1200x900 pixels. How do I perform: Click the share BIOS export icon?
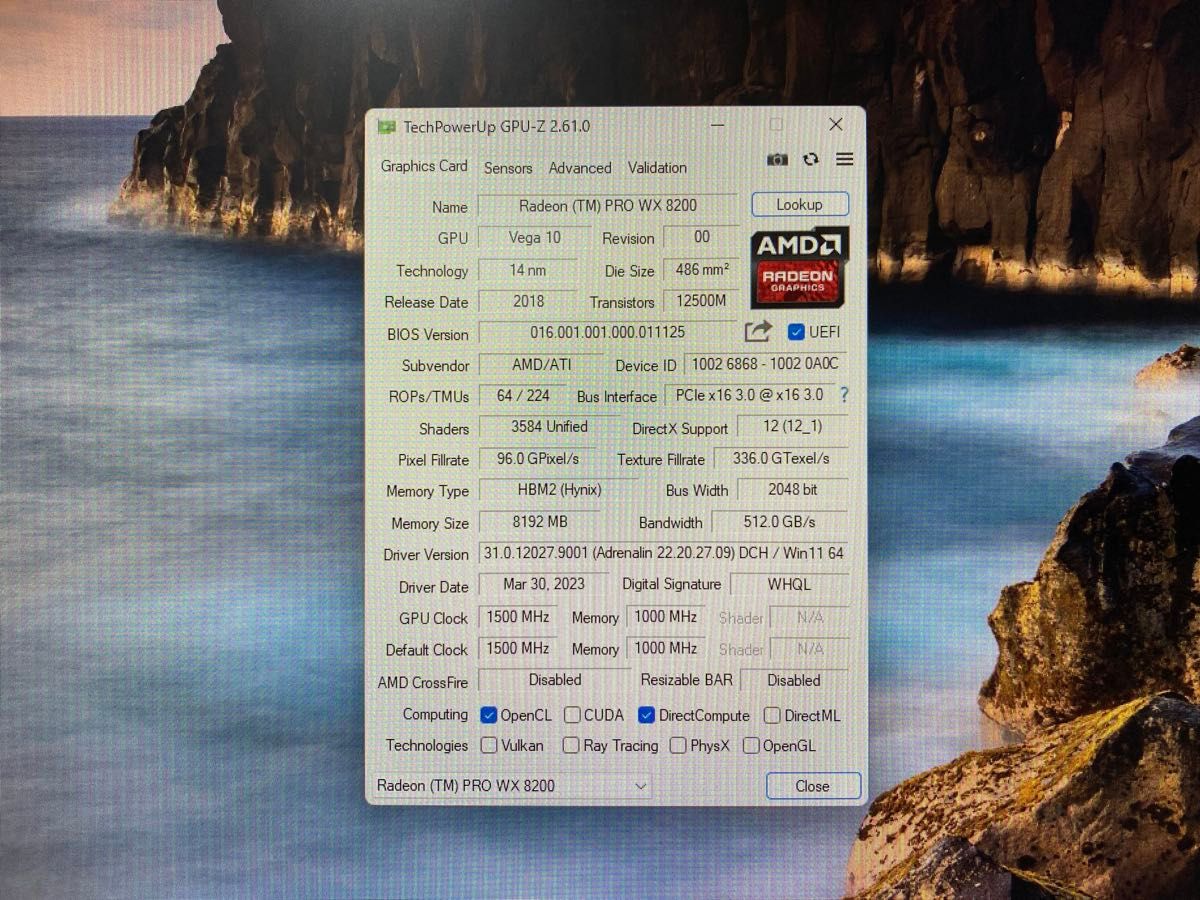tap(758, 331)
